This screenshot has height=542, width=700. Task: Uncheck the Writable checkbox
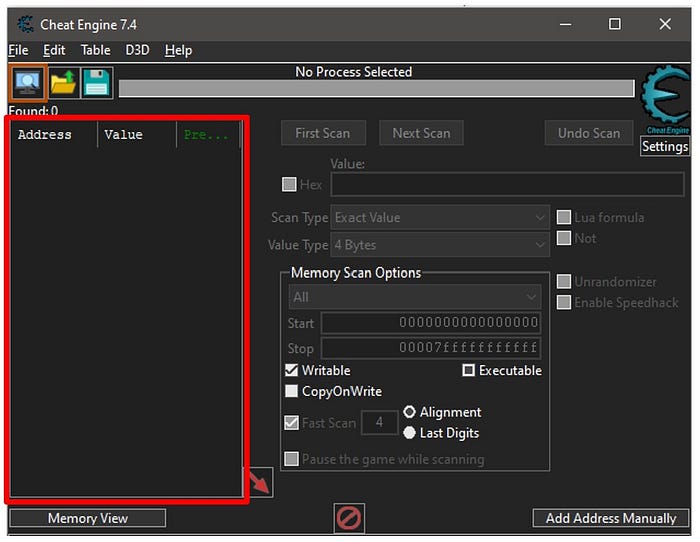pyautogui.click(x=291, y=370)
